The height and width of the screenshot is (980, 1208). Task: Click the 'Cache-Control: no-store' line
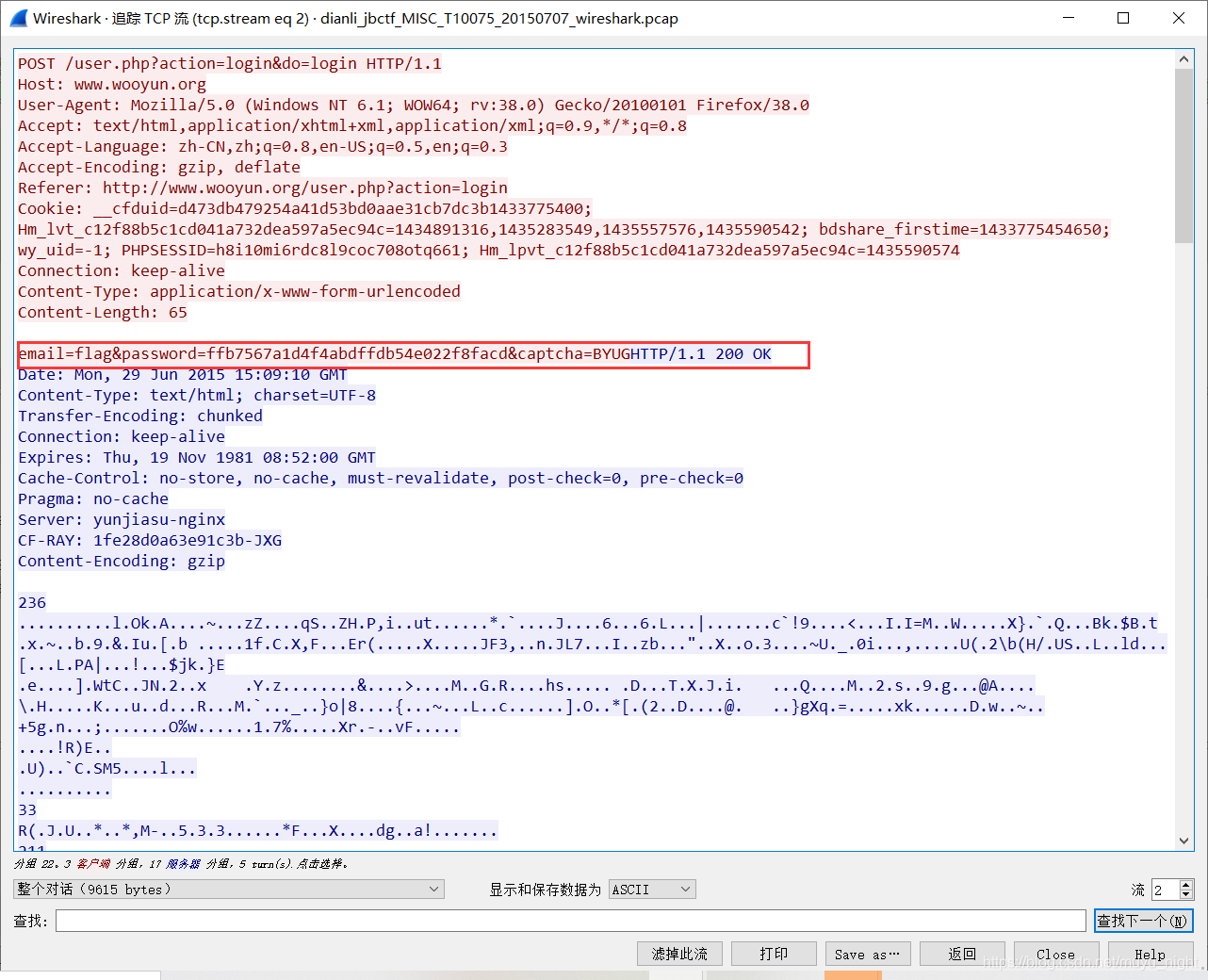pos(381,478)
